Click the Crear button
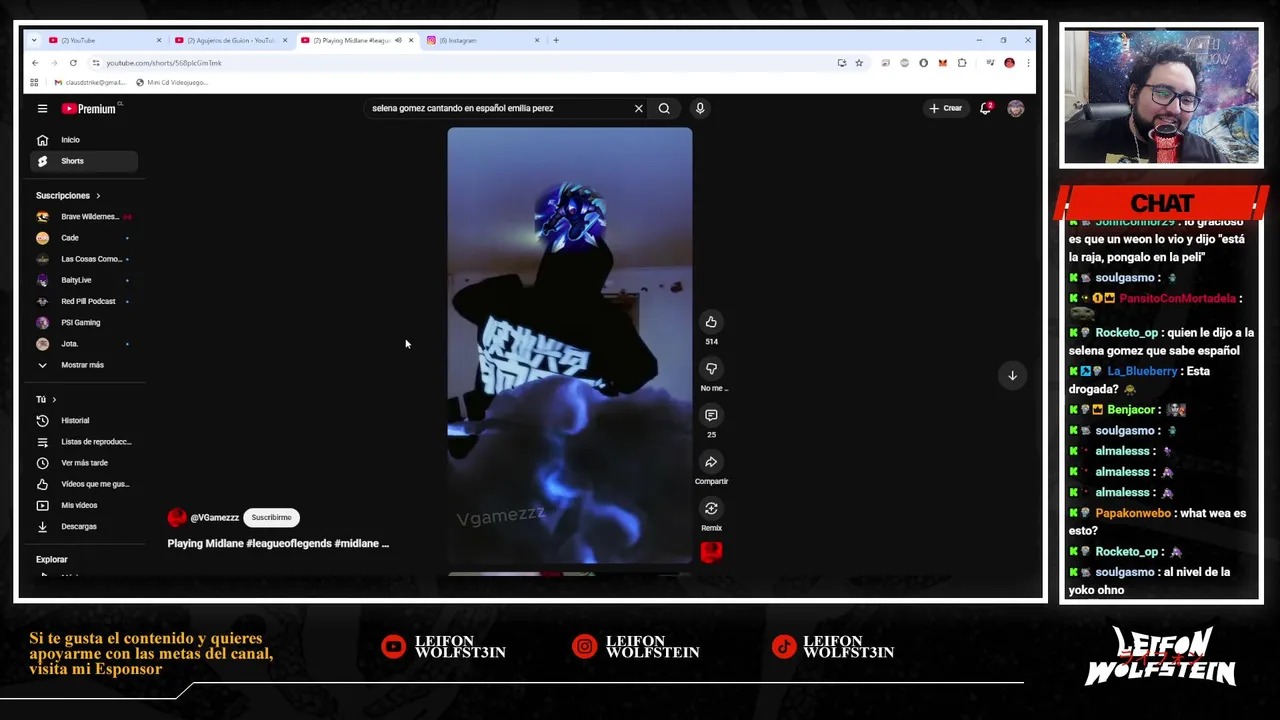1280x720 pixels. [945, 108]
